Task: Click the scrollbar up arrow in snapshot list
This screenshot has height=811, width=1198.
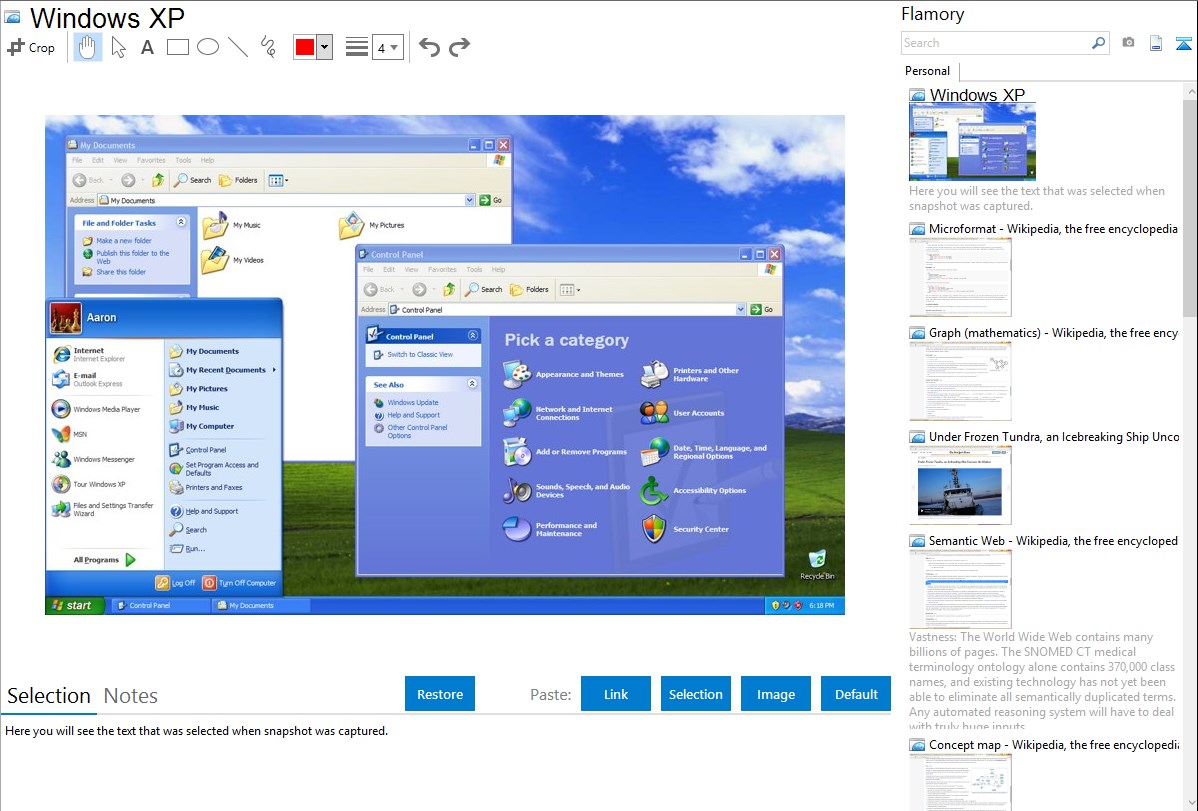Action: pyautogui.click(x=1190, y=91)
